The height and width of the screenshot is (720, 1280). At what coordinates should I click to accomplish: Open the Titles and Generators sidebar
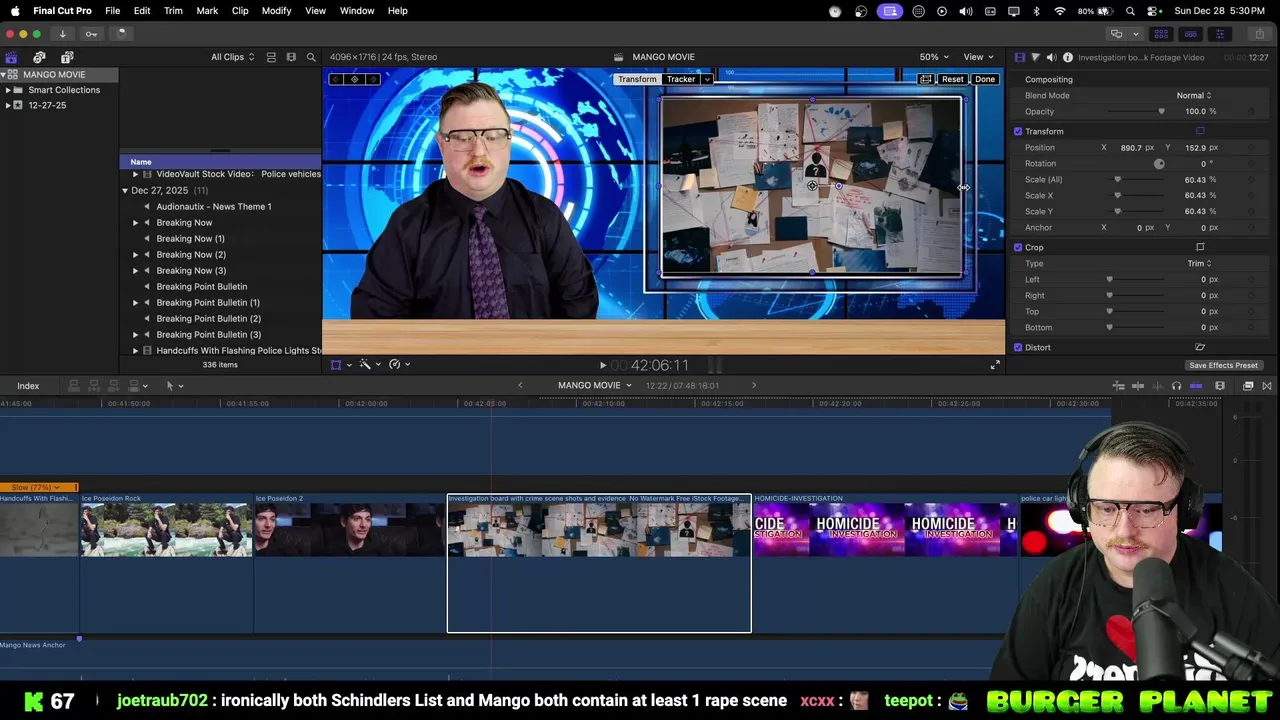click(67, 57)
